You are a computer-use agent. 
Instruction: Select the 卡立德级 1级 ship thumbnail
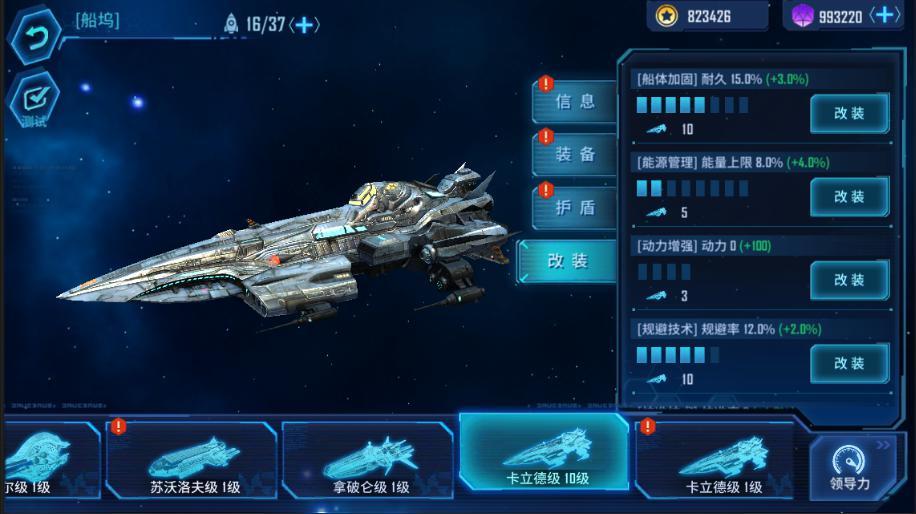point(720,460)
